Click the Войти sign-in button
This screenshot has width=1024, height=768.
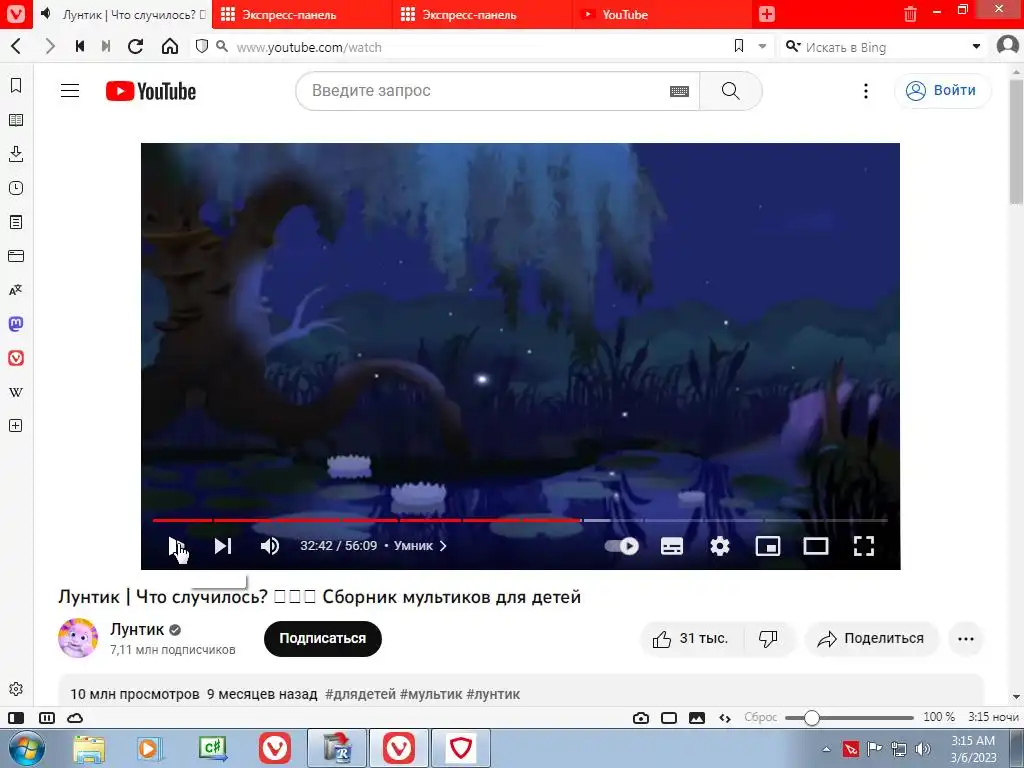pyautogui.click(x=942, y=90)
